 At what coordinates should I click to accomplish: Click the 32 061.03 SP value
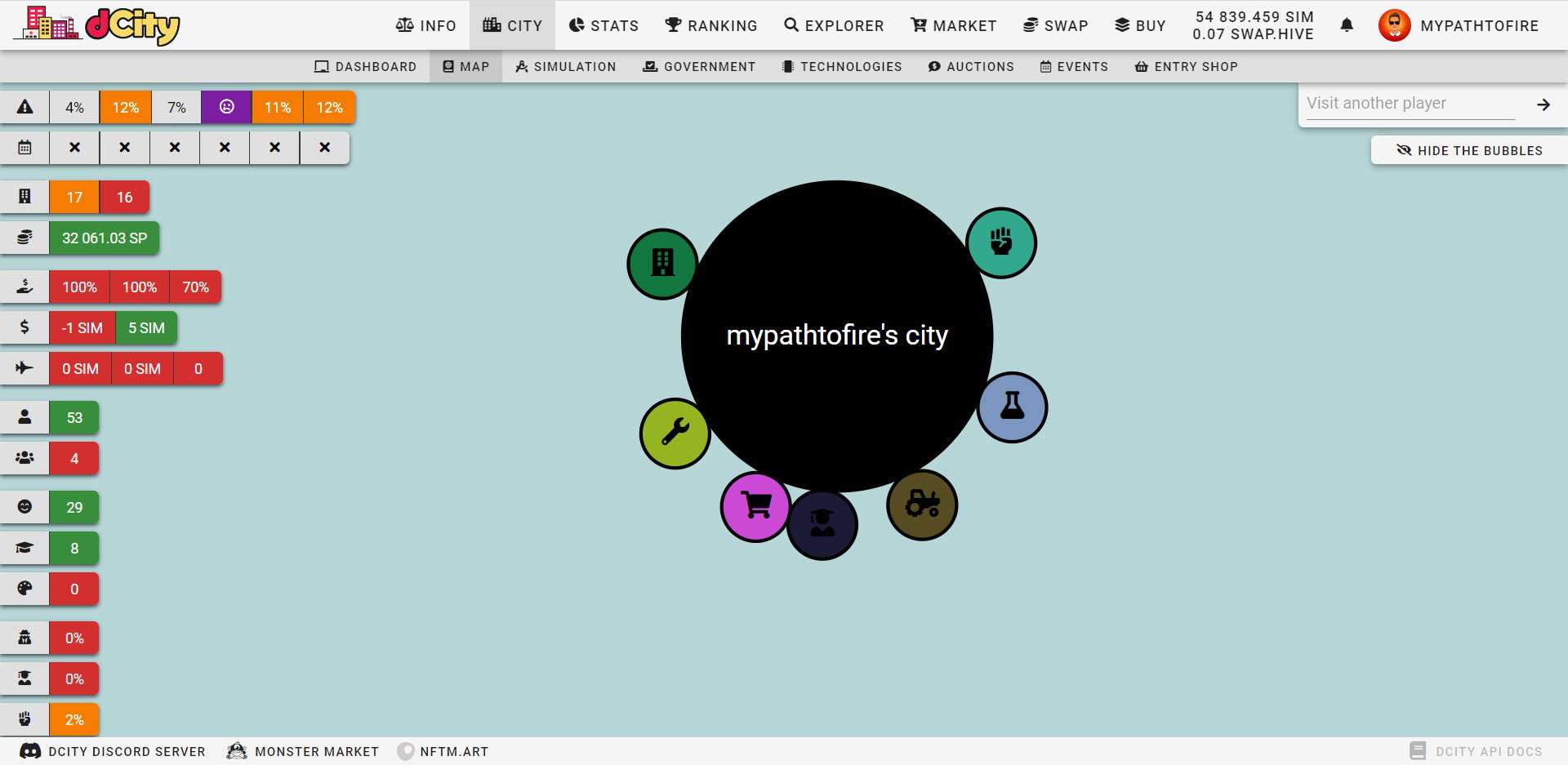tap(105, 238)
